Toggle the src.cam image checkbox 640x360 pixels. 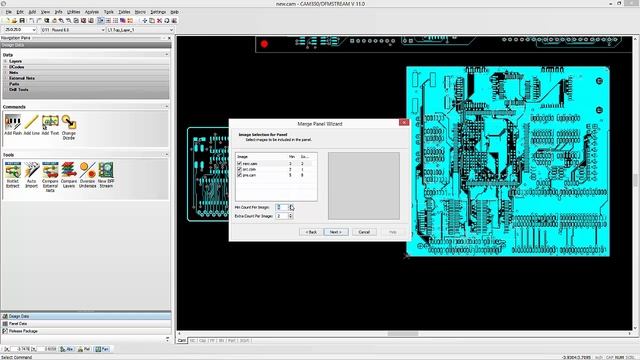pyautogui.click(x=240, y=169)
